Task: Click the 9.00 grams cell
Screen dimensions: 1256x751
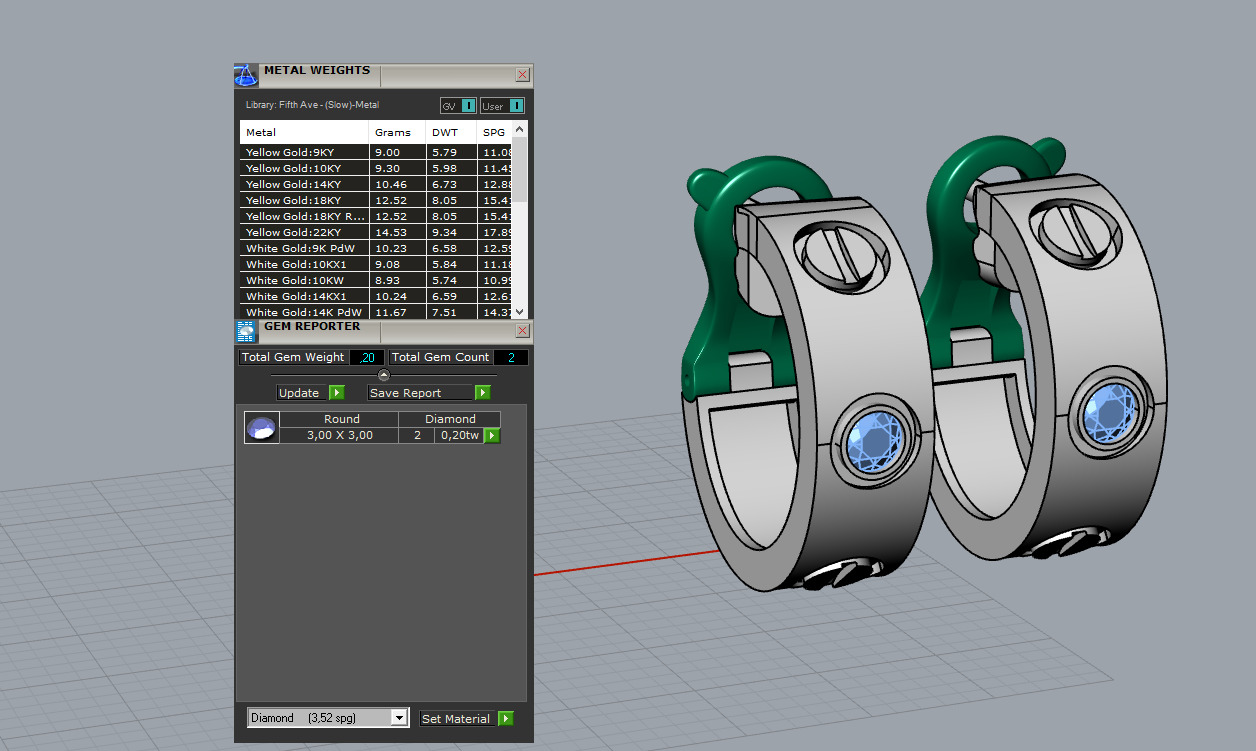Action: [x=398, y=152]
